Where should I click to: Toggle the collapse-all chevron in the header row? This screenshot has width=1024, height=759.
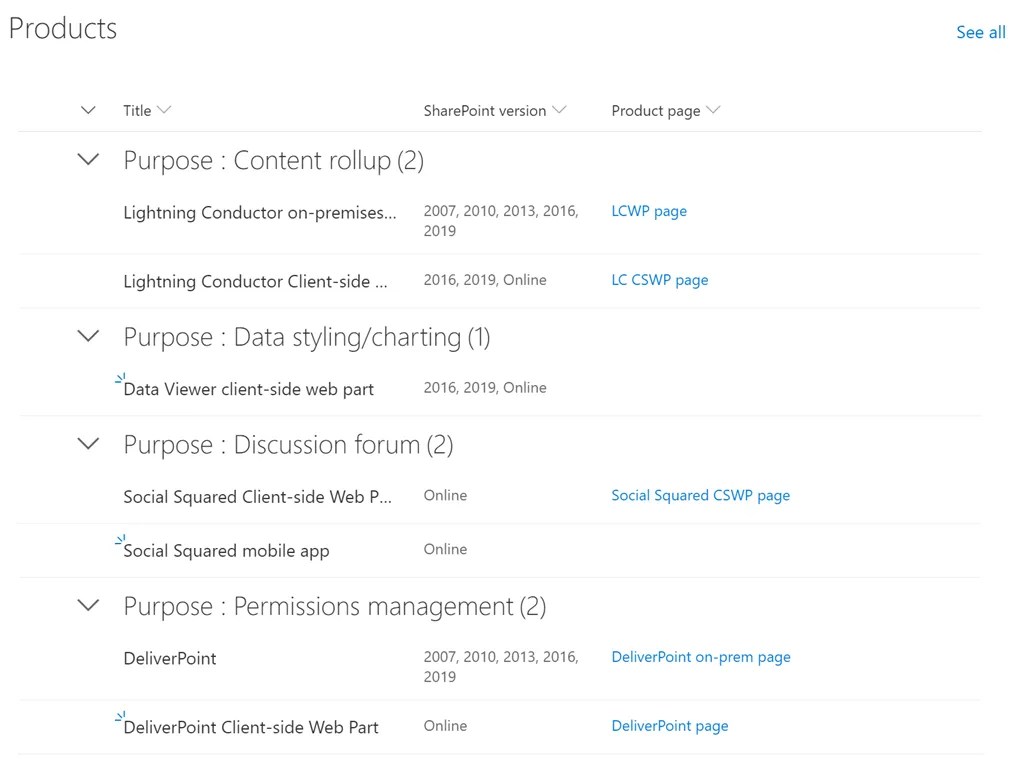(x=88, y=111)
